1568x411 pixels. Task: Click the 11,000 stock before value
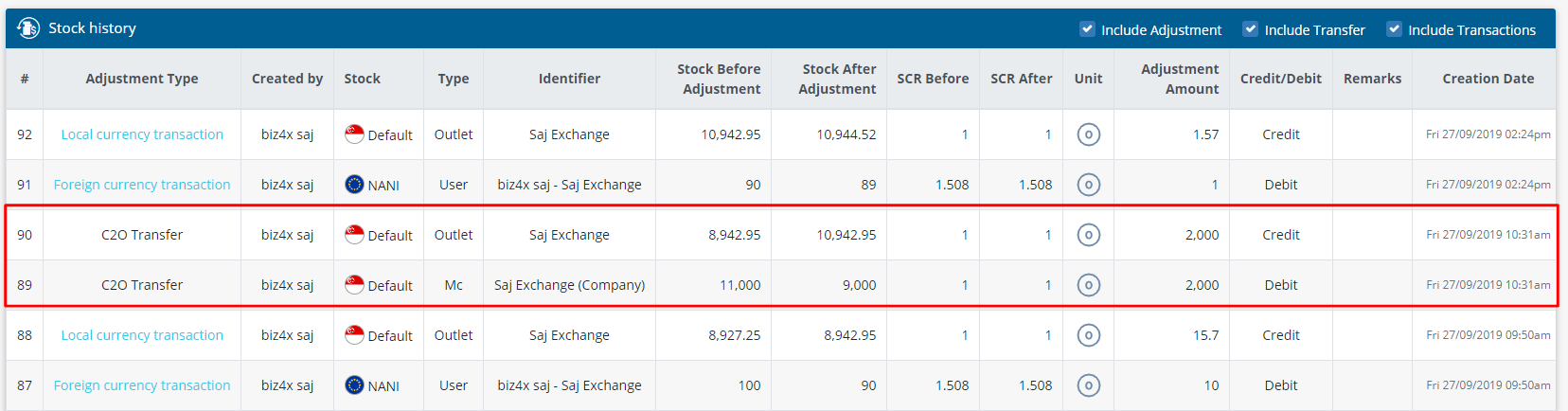coord(739,285)
